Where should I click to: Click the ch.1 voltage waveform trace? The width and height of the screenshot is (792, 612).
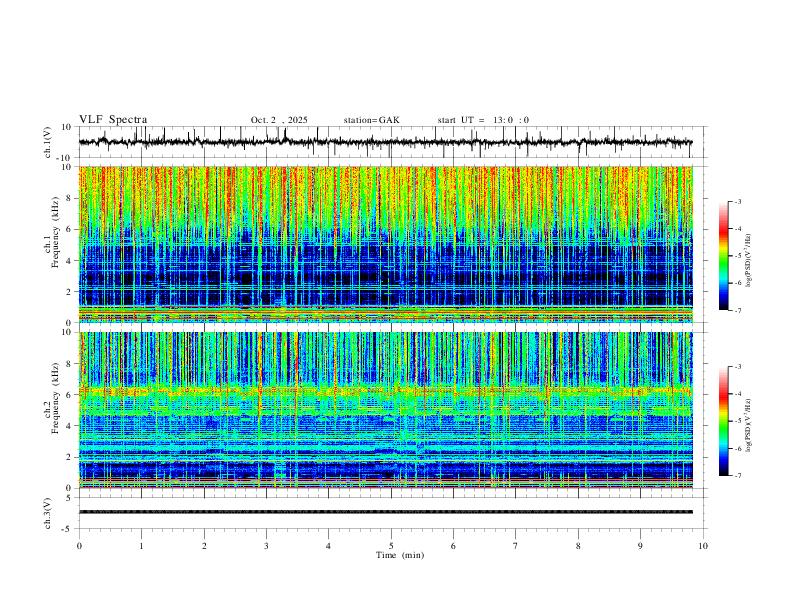click(385, 142)
